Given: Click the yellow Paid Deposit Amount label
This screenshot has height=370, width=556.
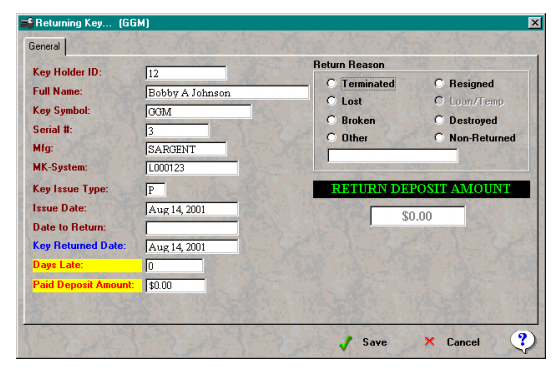Looking at the screenshot, I should click(87, 285).
